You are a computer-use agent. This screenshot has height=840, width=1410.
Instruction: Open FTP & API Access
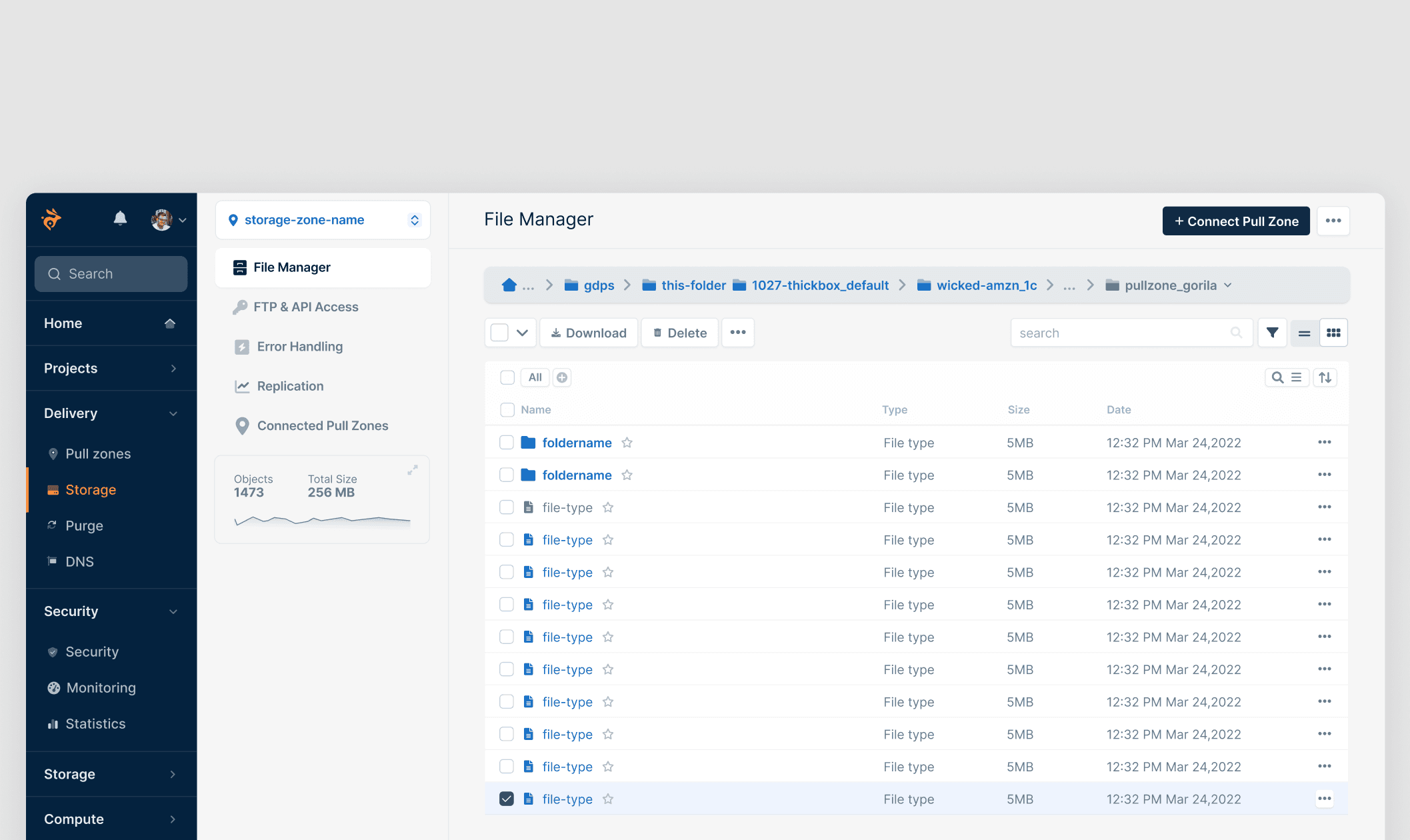pyautogui.click(x=306, y=307)
